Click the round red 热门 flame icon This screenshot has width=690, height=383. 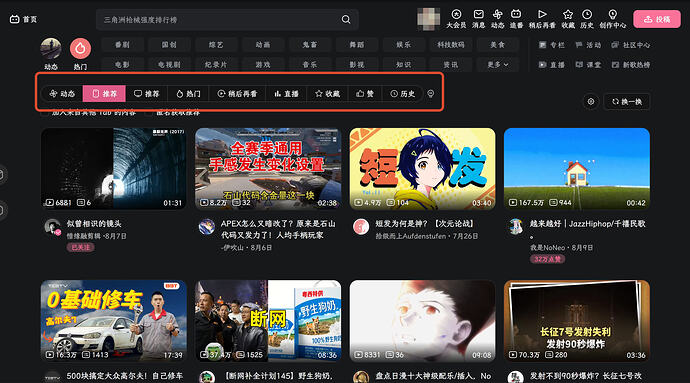[x=80, y=48]
